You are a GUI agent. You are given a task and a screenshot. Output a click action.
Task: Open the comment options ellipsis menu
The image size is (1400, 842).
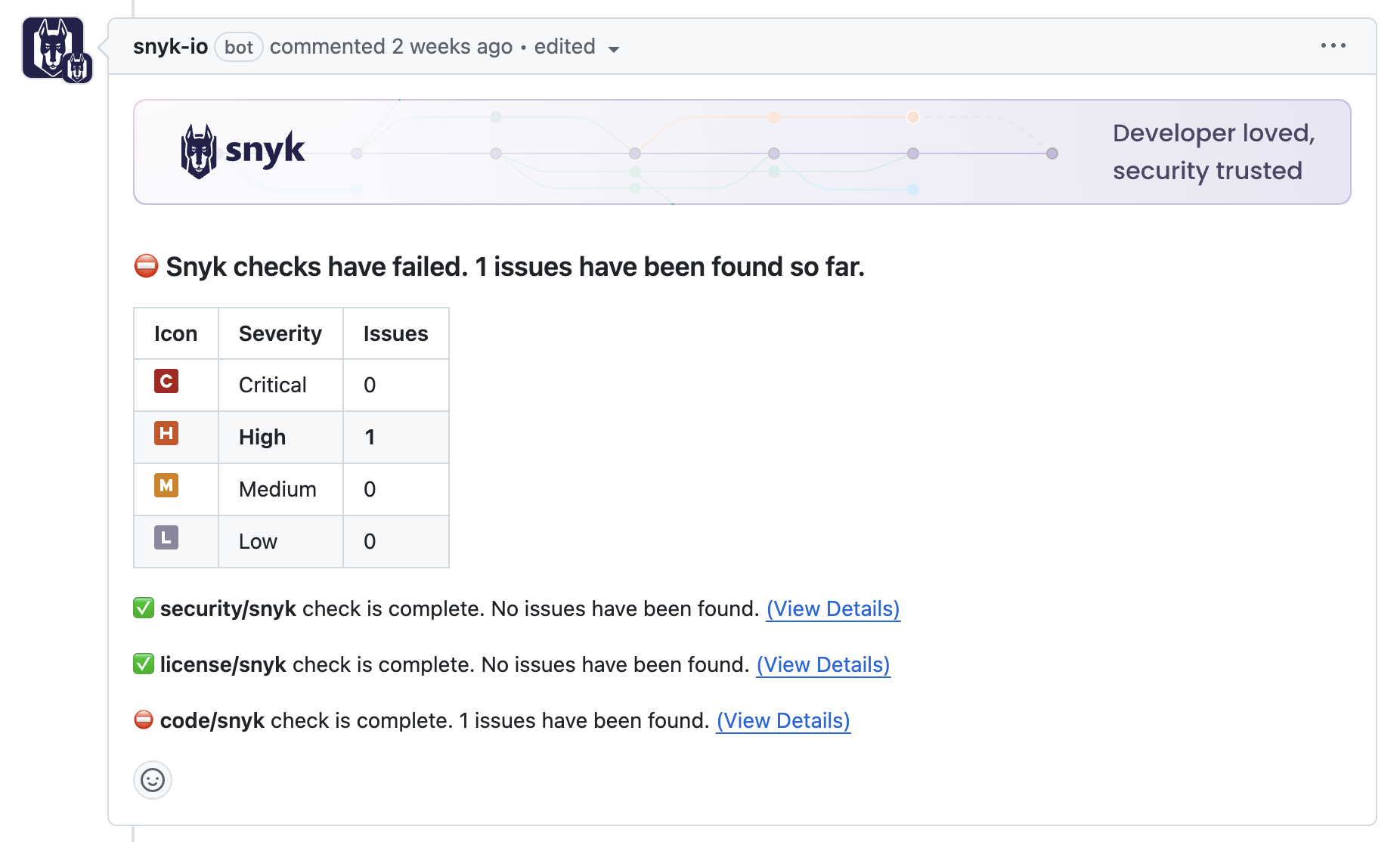point(1333,46)
